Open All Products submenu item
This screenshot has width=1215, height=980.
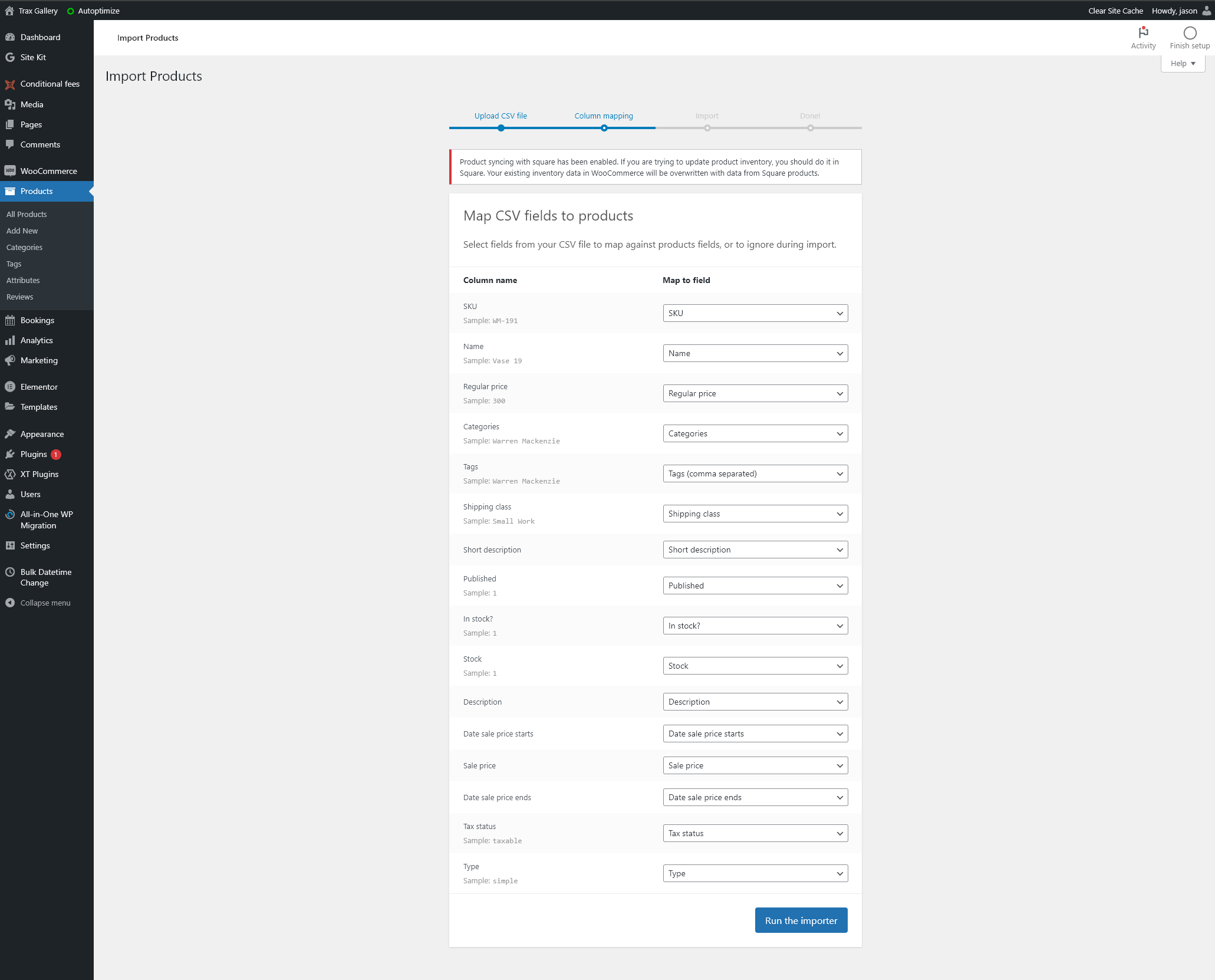click(27, 214)
